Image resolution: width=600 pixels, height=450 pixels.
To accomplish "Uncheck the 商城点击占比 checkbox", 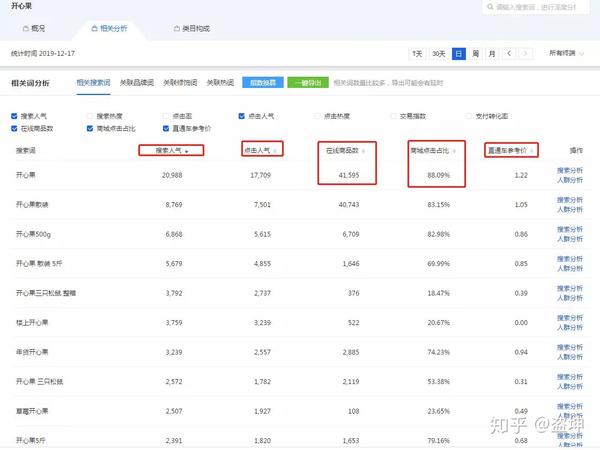I will [90, 129].
